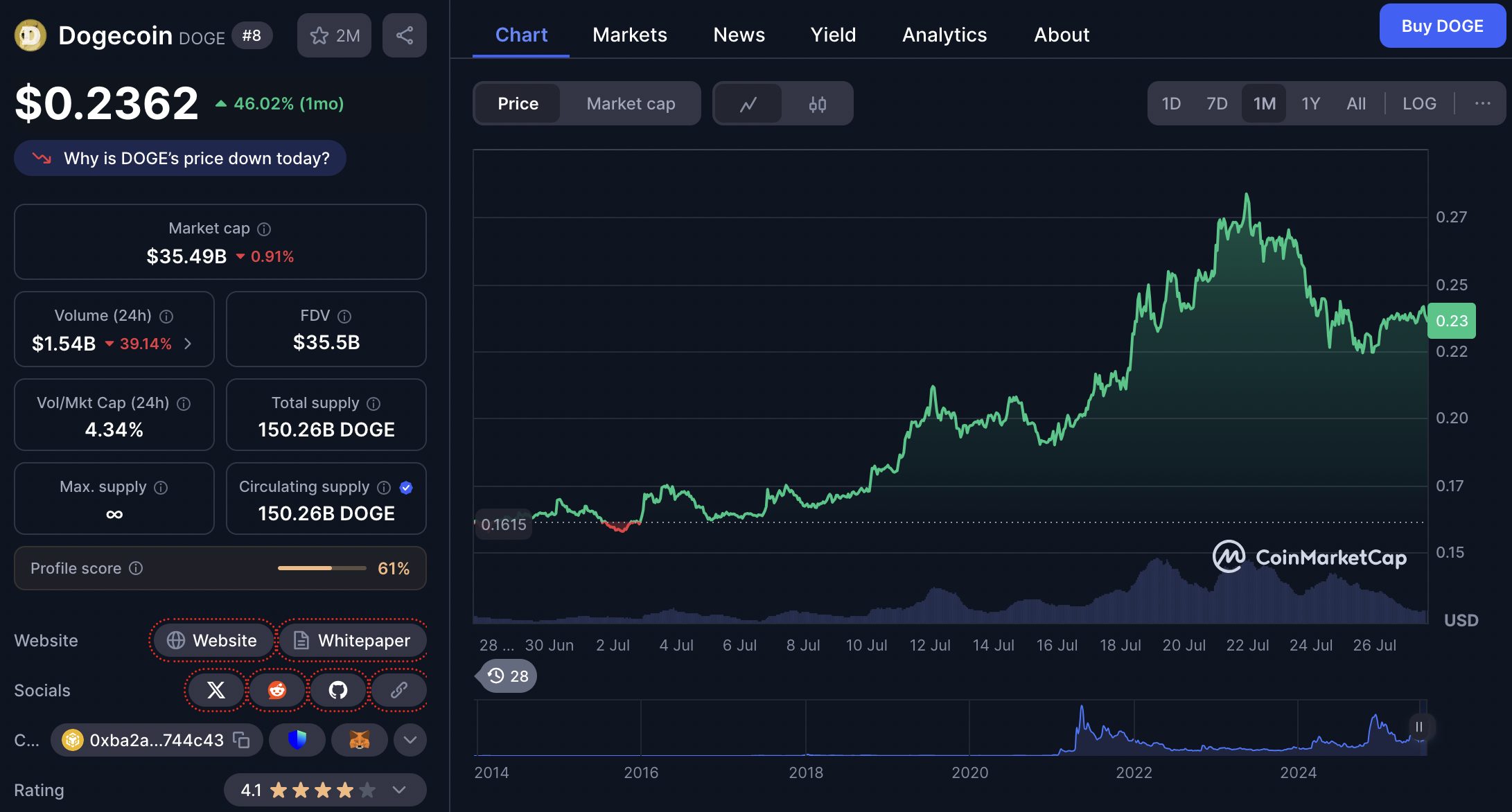Click the Dogecoin coin logo

(30, 35)
